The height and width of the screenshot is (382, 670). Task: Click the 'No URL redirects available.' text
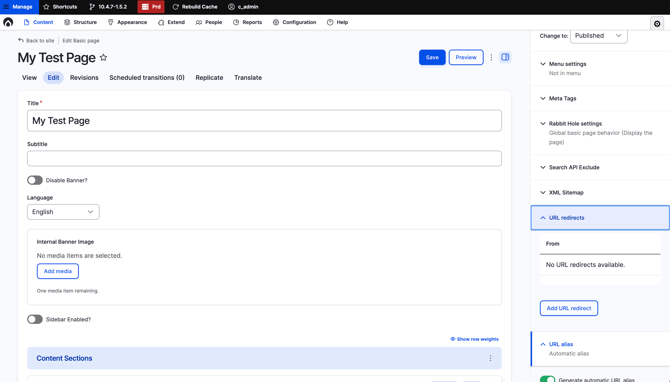tap(585, 264)
